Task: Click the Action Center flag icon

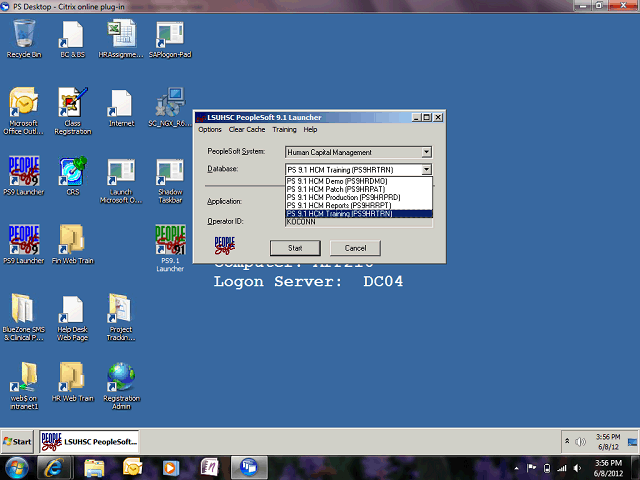Action: point(531,468)
